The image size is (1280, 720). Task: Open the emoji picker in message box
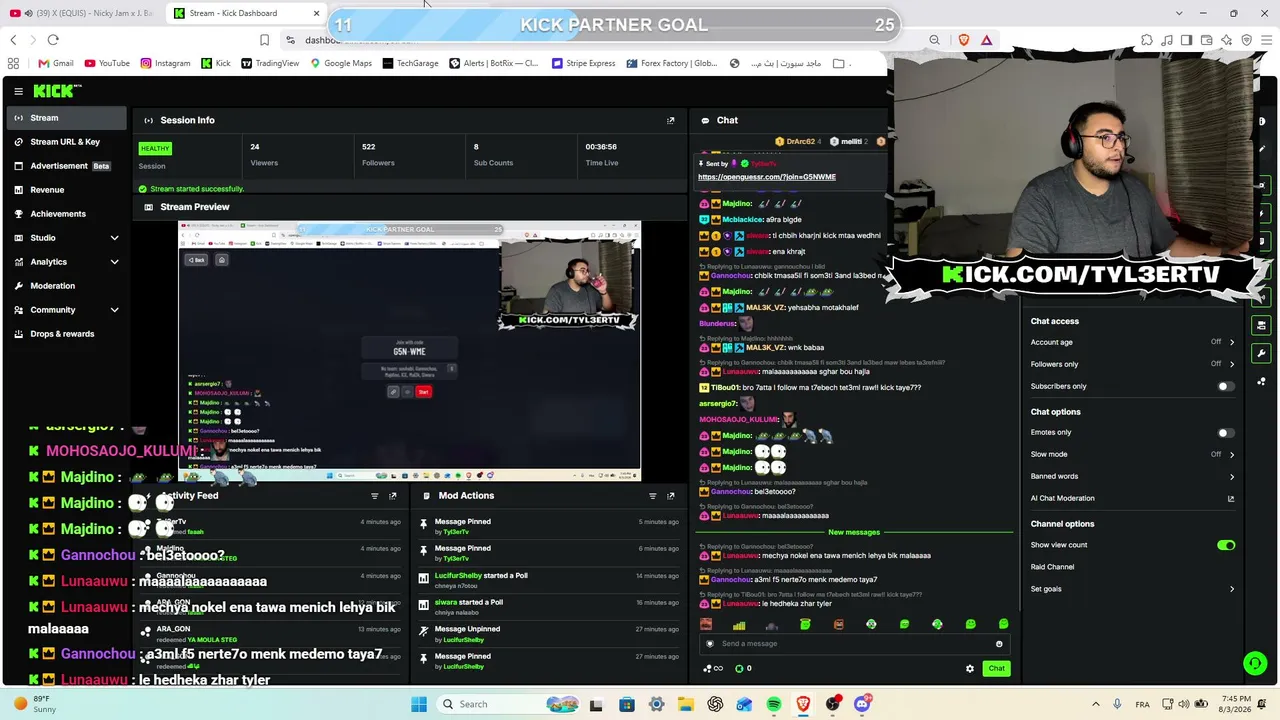[x=999, y=644]
